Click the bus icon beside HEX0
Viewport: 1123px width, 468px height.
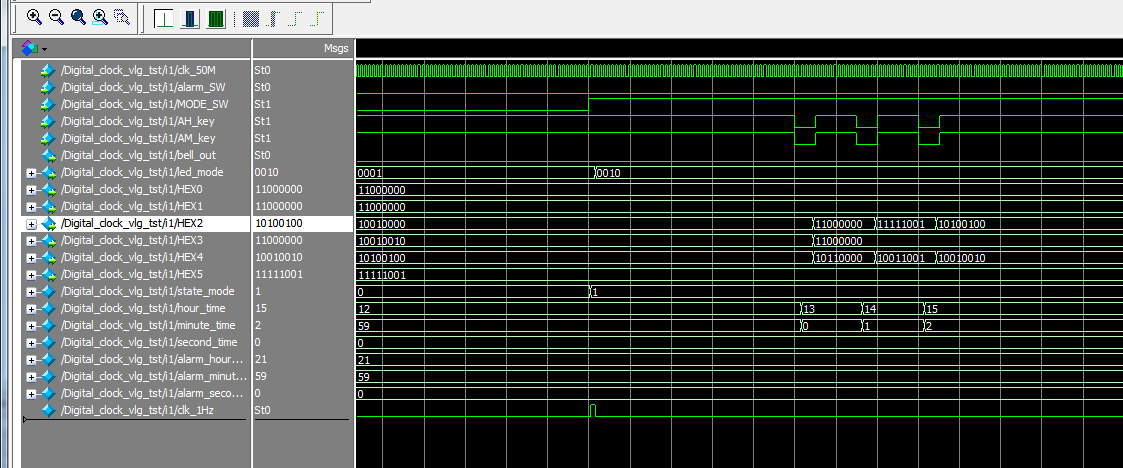(x=49, y=189)
